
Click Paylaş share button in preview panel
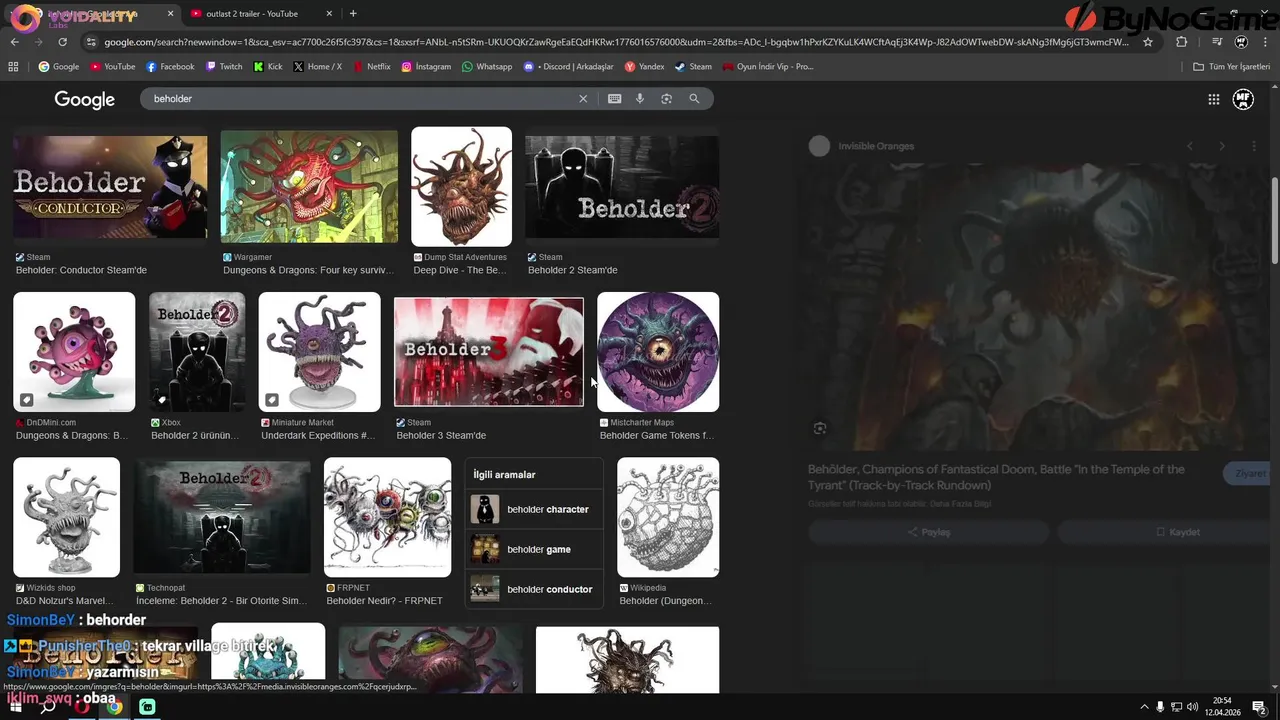coord(928,532)
